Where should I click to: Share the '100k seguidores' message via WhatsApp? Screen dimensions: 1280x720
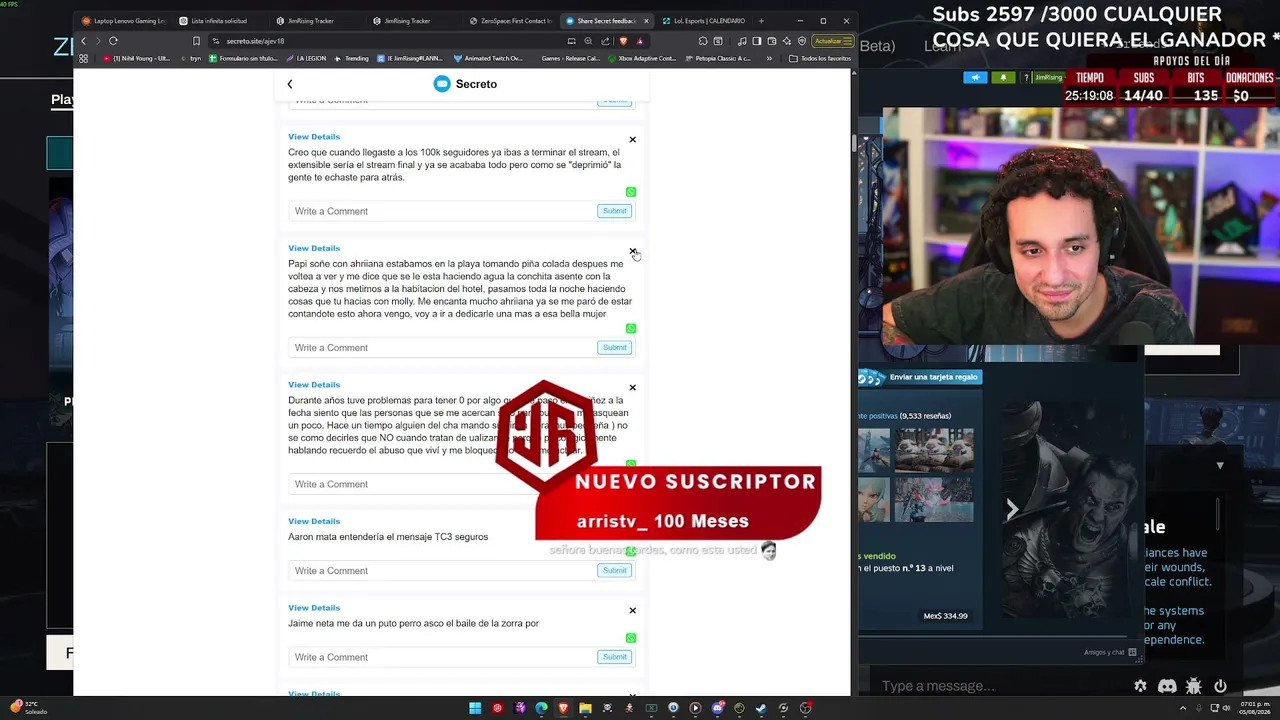[x=631, y=192]
